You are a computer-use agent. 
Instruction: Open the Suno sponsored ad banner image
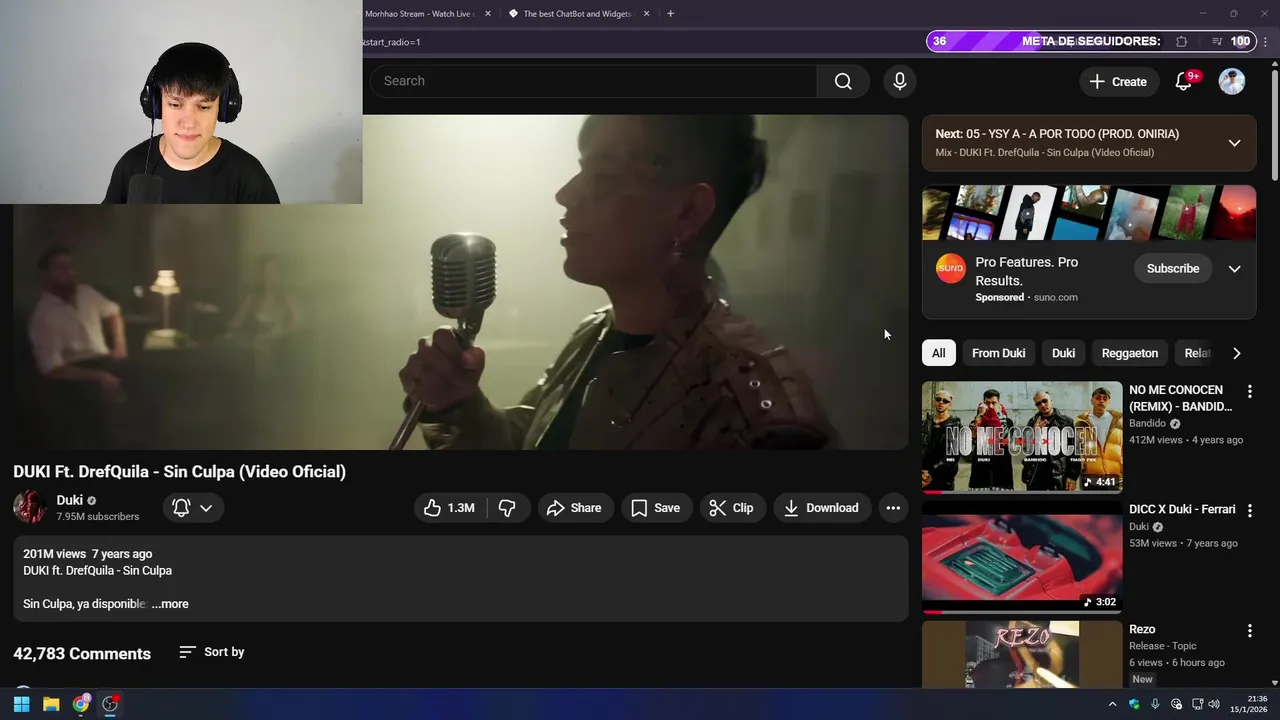(1089, 212)
